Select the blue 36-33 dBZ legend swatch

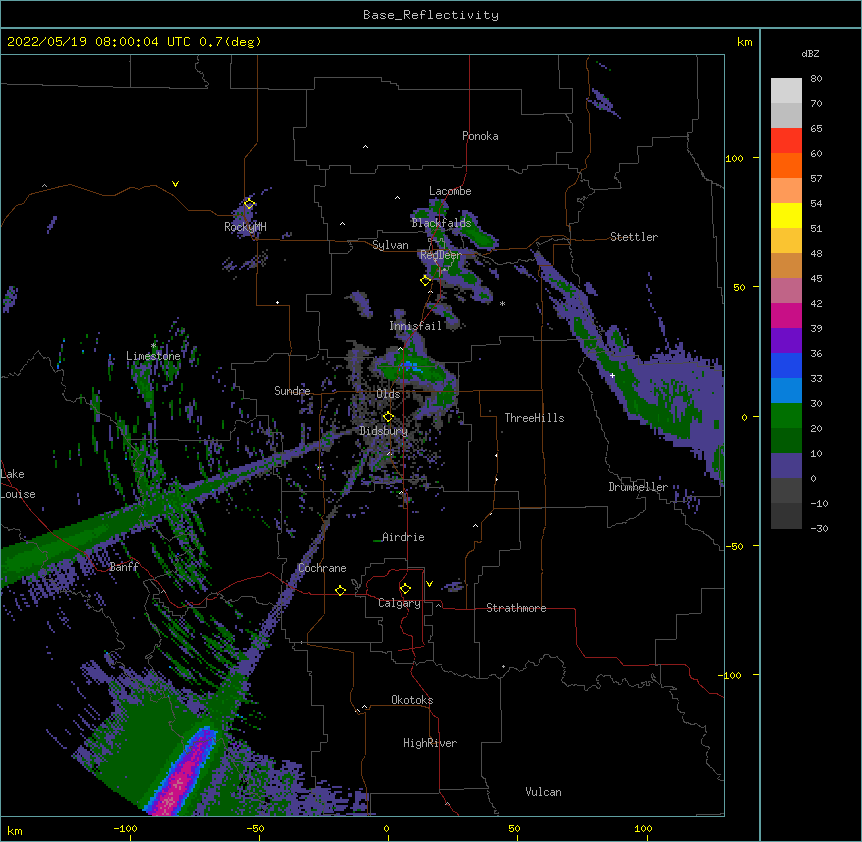(786, 365)
